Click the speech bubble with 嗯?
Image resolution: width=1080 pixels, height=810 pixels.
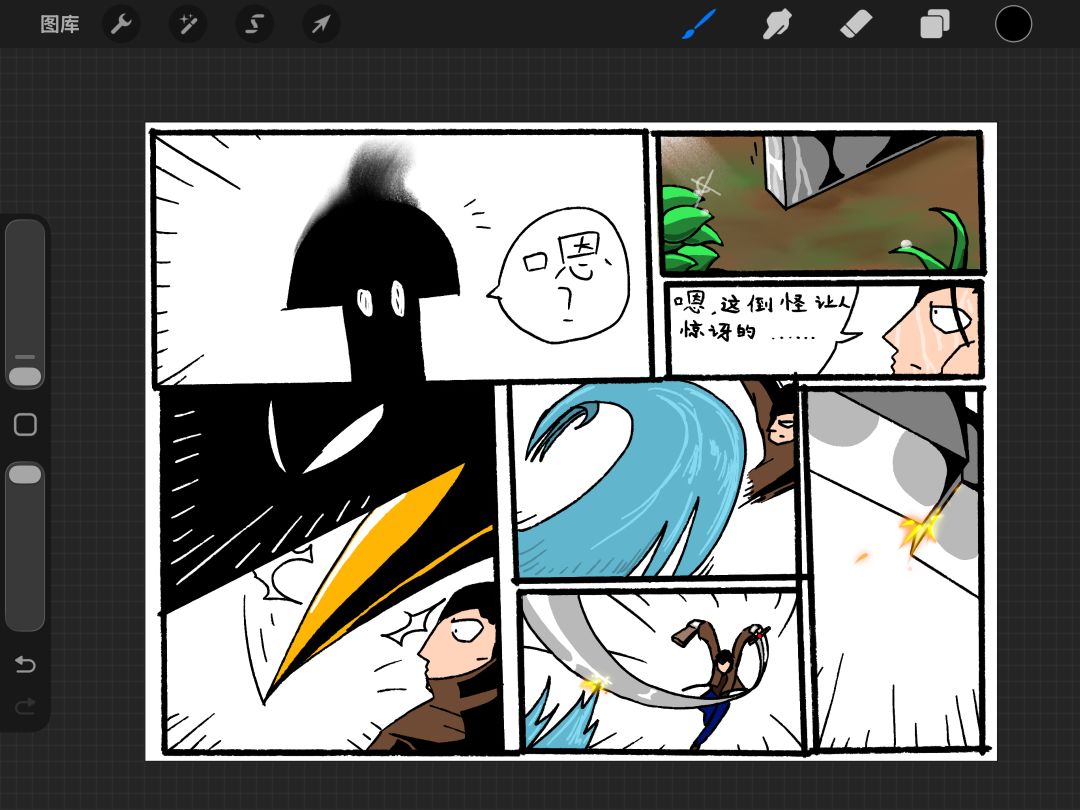(x=559, y=276)
